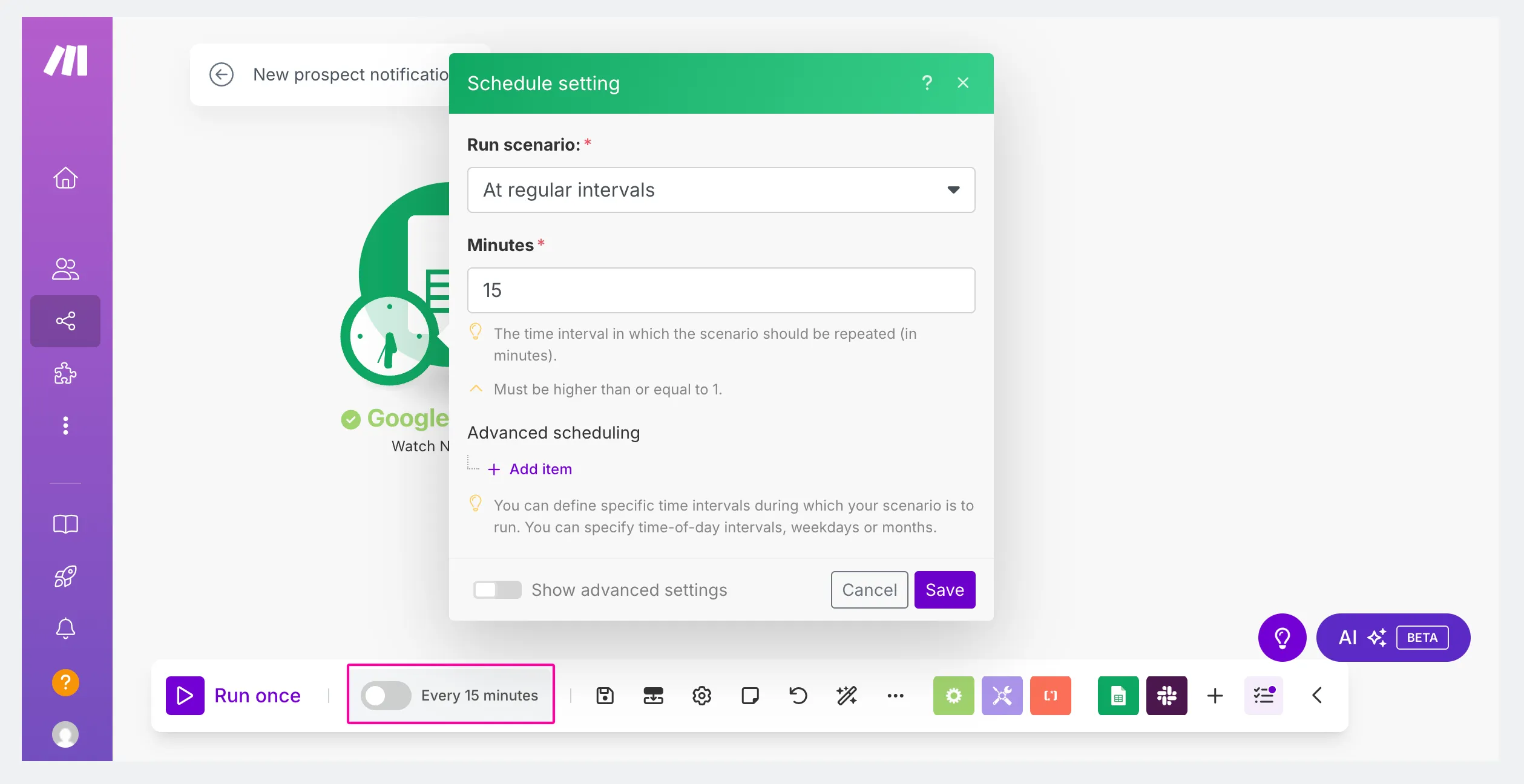Image resolution: width=1524 pixels, height=784 pixels.
Task: Click the Undo arrow icon
Action: click(x=798, y=696)
